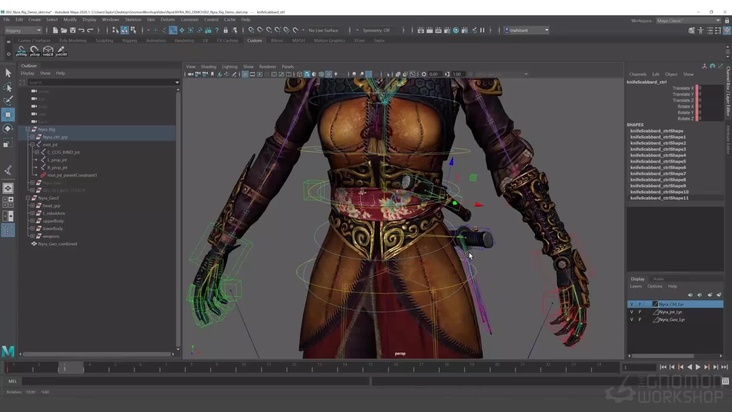Open the Outliner search filter dropdown arrow
Viewport: 732px width, 412px height.
pyautogui.click(x=177, y=82)
